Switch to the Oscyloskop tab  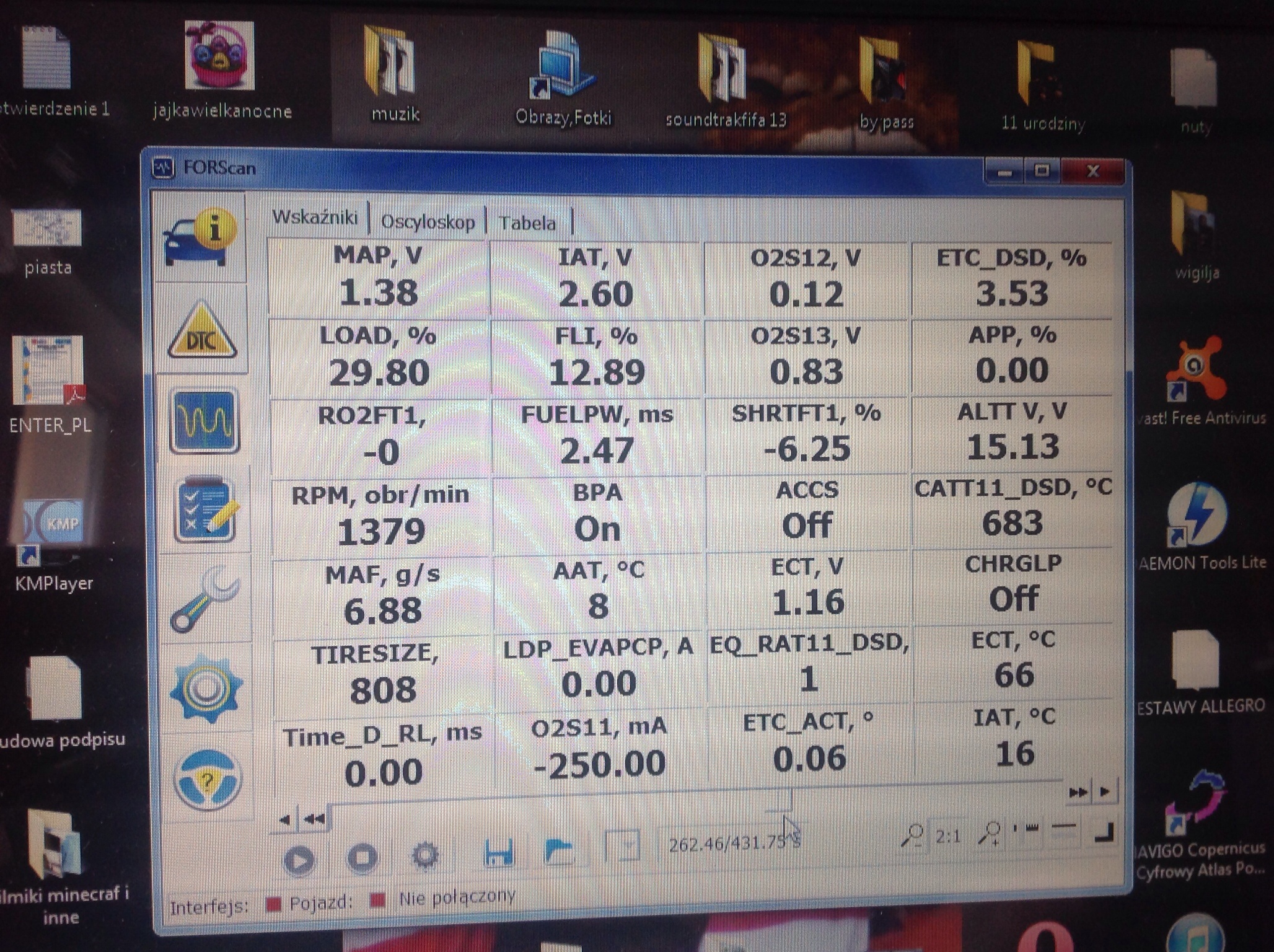428,222
